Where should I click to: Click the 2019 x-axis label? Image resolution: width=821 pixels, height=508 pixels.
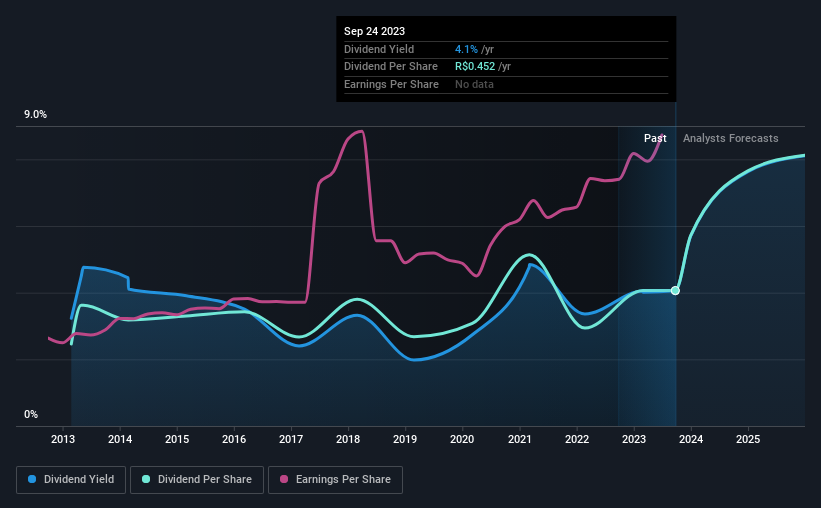tap(405, 439)
